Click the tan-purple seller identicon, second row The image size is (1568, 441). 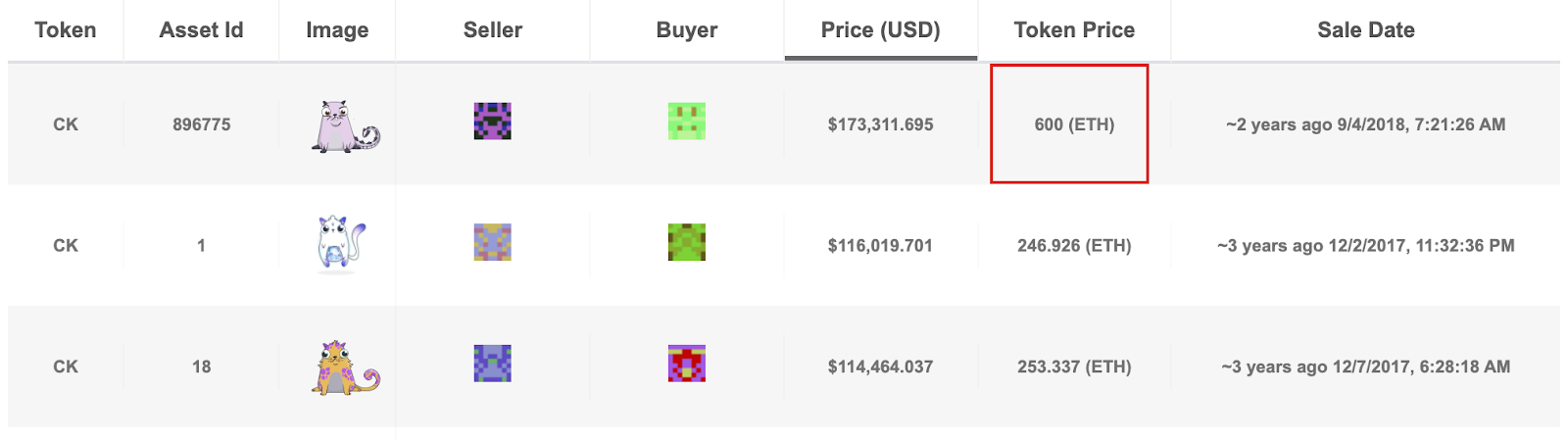coord(492,242)
